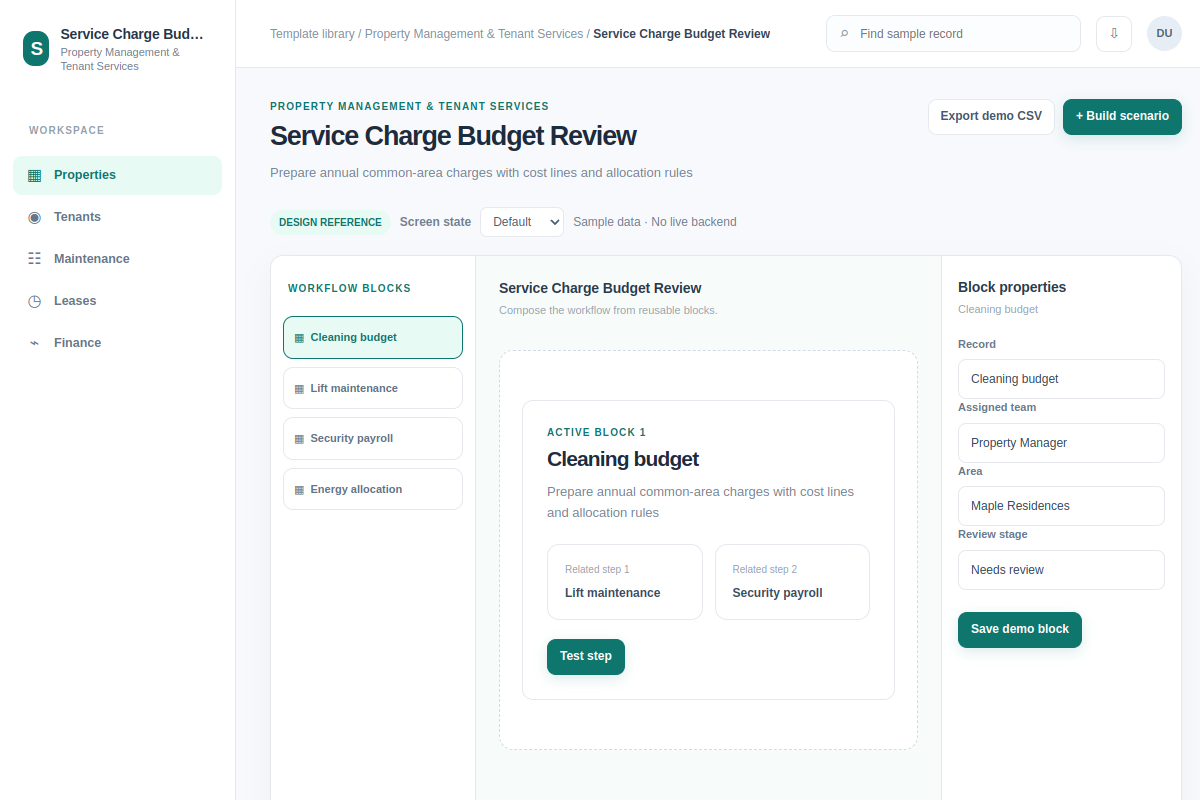Viewport: 1200px width, 800px height.
Task: Go to the Leases section
Action: point(118,301)
